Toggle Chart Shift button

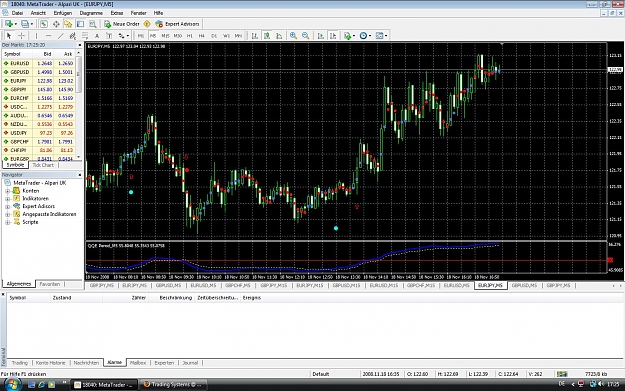coord(333,36)
